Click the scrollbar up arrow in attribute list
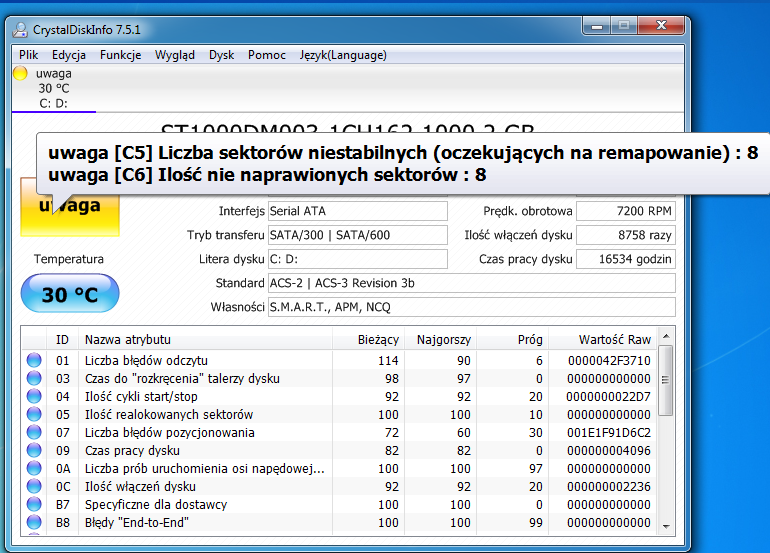 pyautogui.click(x=666, y=336)
